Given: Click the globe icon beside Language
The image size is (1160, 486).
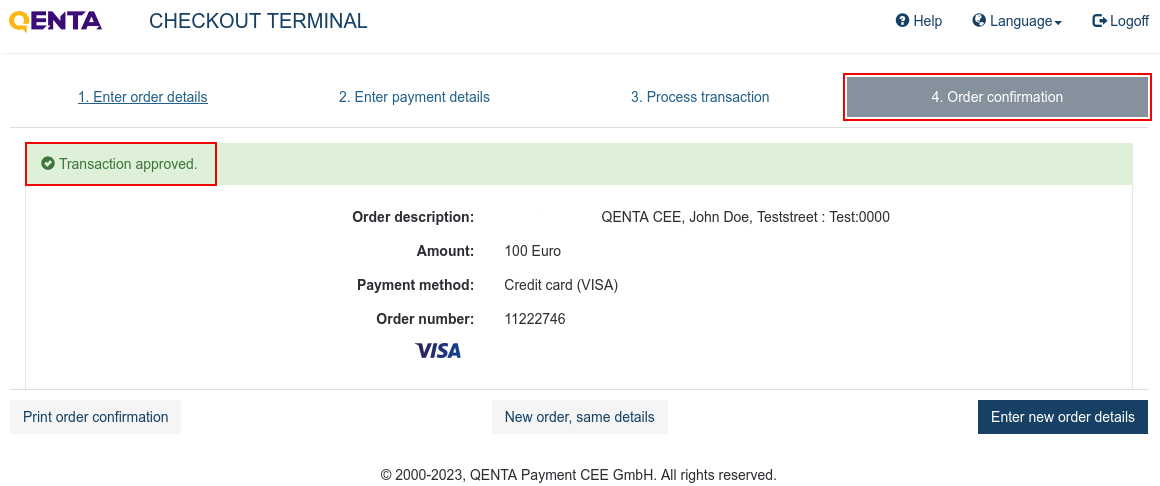Looking at the screenshot, I should (979, 21).
